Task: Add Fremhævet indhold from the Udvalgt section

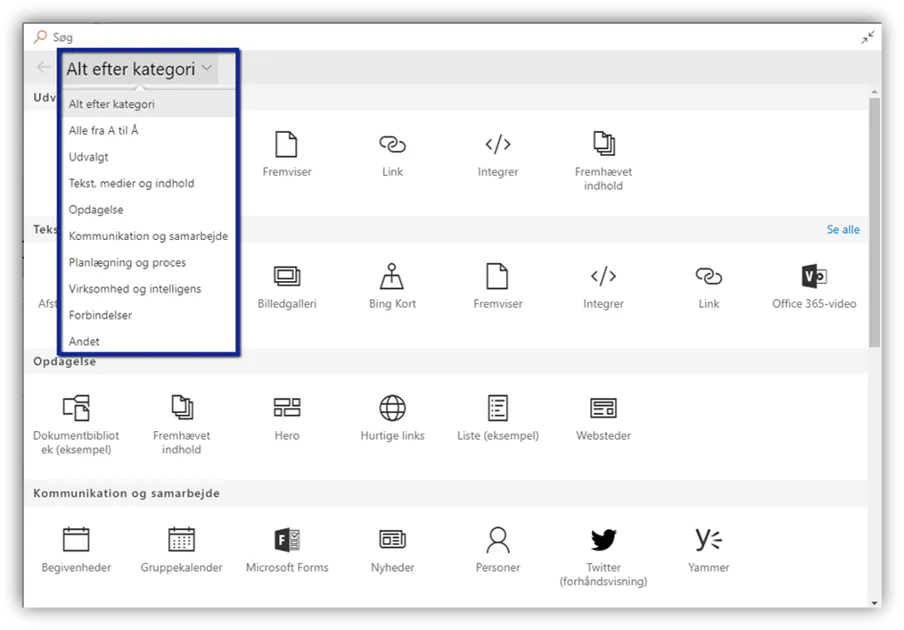Action: 603,161
